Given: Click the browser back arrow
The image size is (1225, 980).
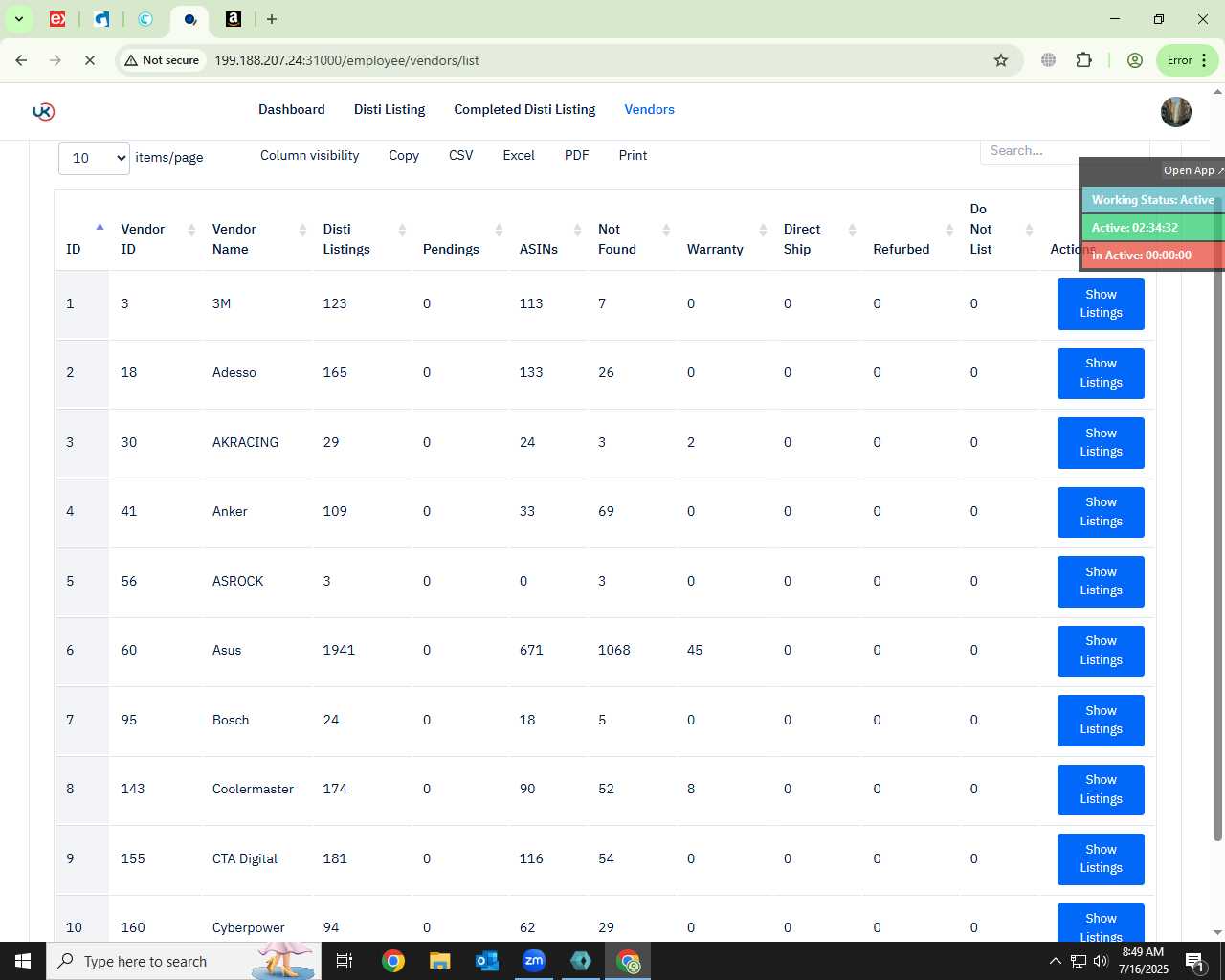Looking at the screenshot, I should point(21,60).
